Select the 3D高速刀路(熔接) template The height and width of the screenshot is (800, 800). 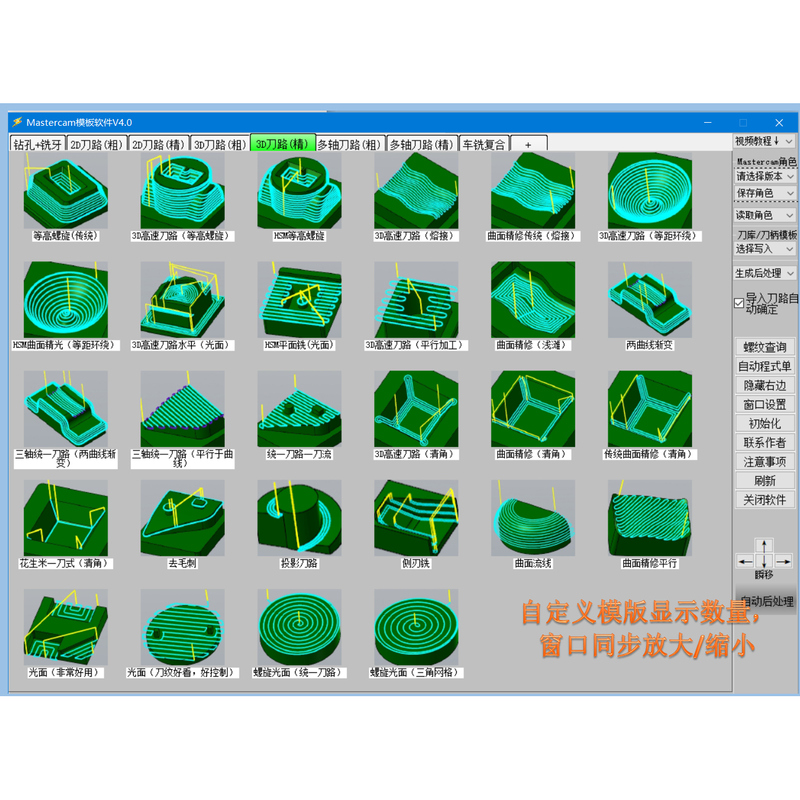416,191
